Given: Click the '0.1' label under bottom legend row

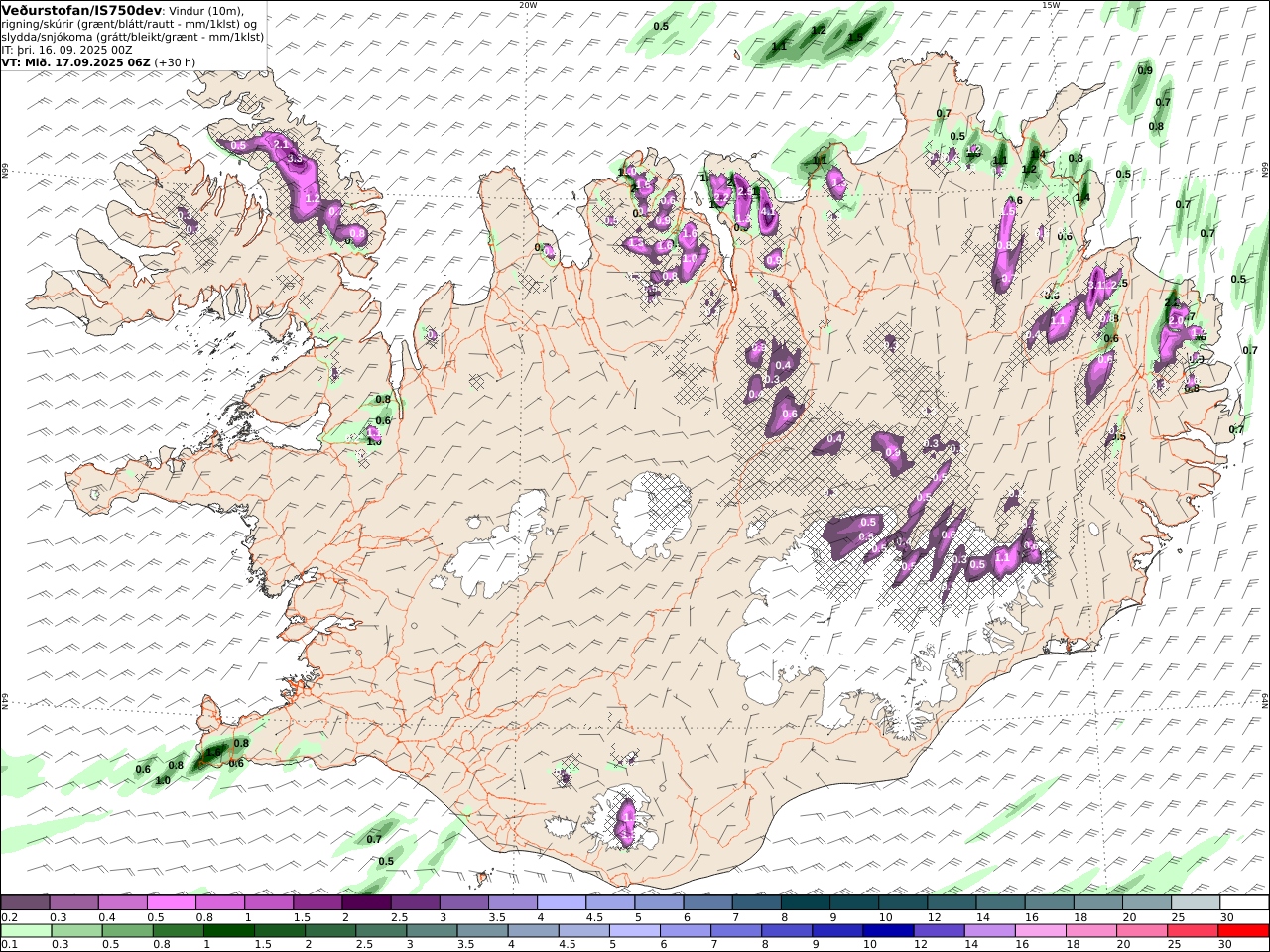Looking at the screenshot, I should pos(8,945).
